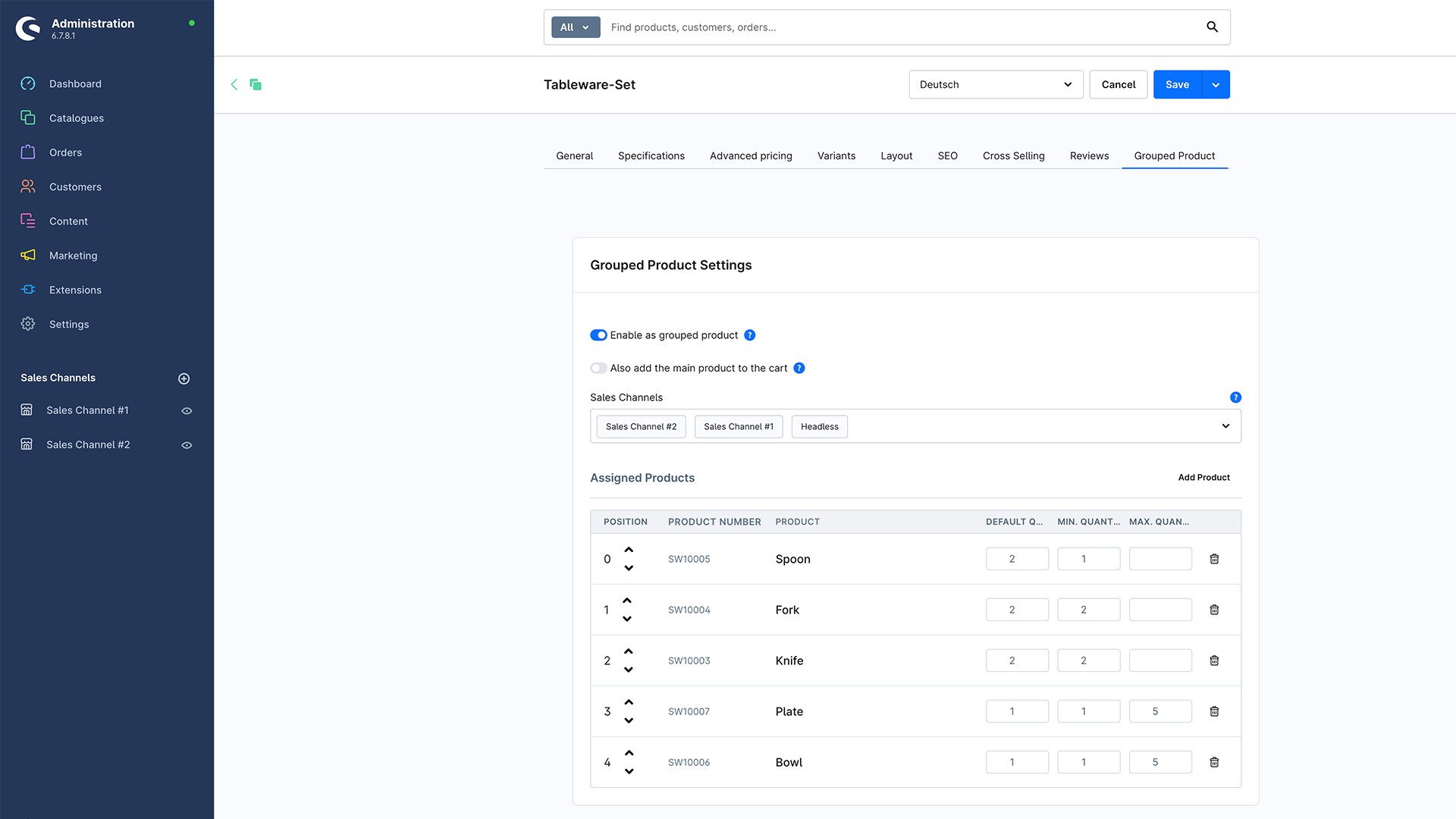Click Knife's max quantity input field
1456x819 pixels.
pos(1159,661)
